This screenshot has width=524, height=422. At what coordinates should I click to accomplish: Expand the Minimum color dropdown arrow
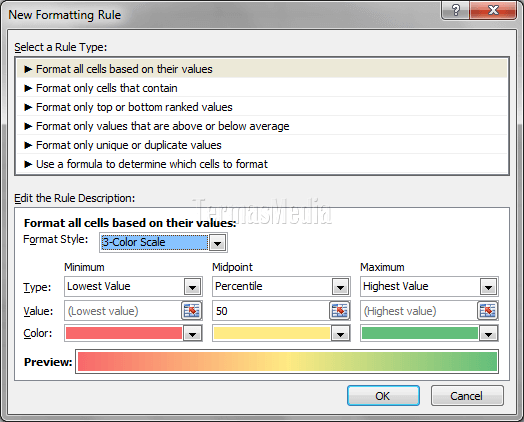pos(192,333)
